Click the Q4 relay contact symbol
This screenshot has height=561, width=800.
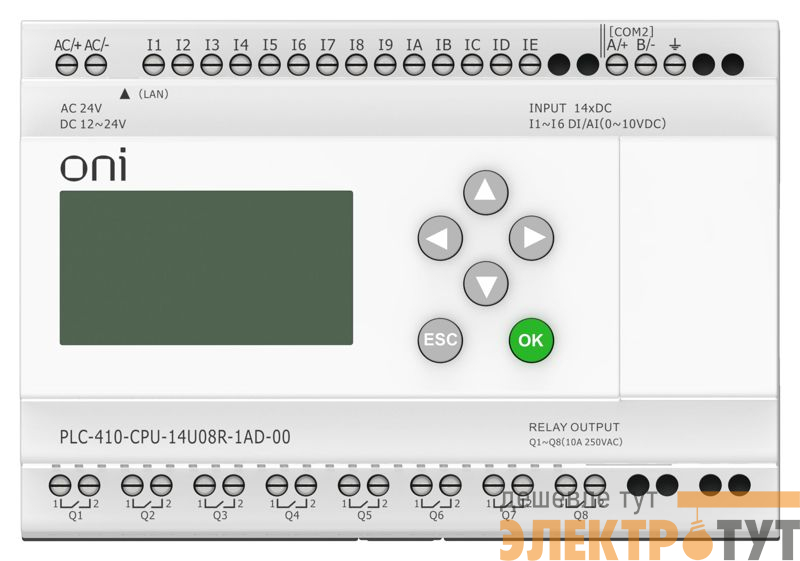(x=292, y=504)
